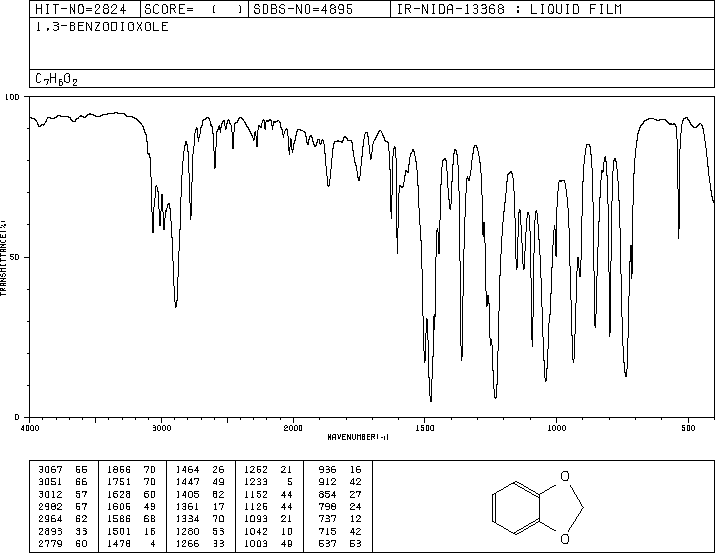Click the 1000 tick label on x-axis
Screen dimensions: 715x553
tap(556, 428)
